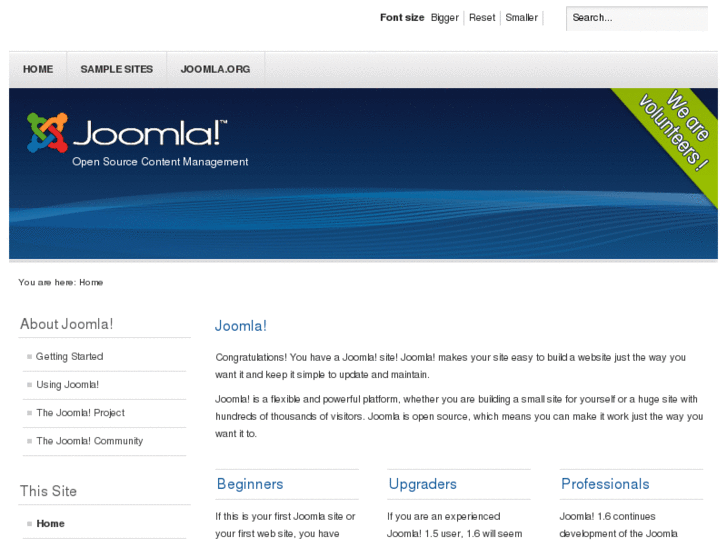This screenshot has width=727, height=545.
Task: Click the 'About Joomla!' sidebar heading
Action: coord(66,324)
